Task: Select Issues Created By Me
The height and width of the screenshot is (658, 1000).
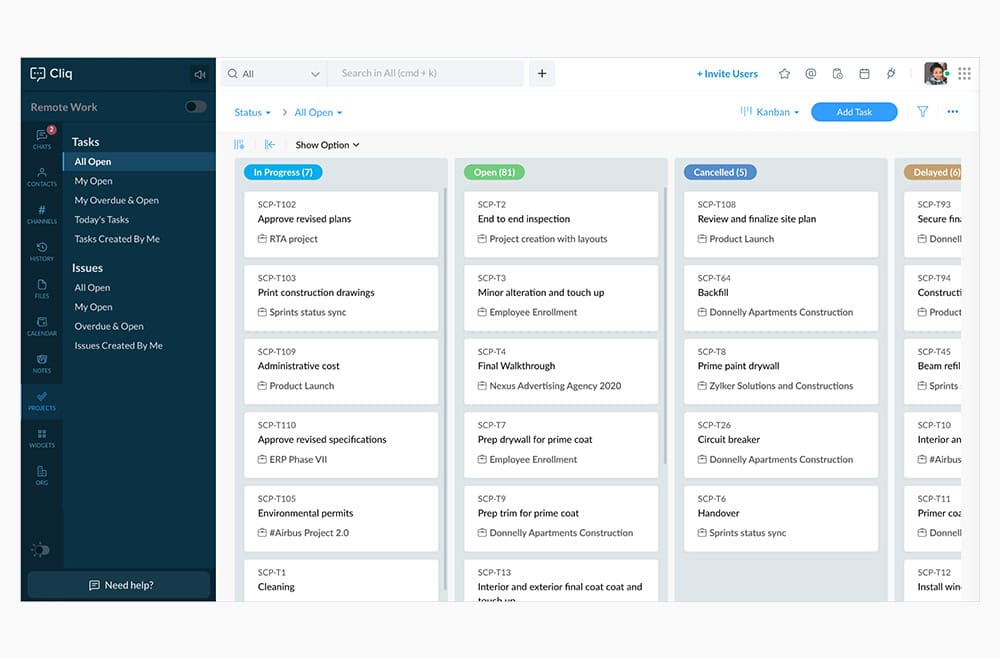Action: pos(118,346)
